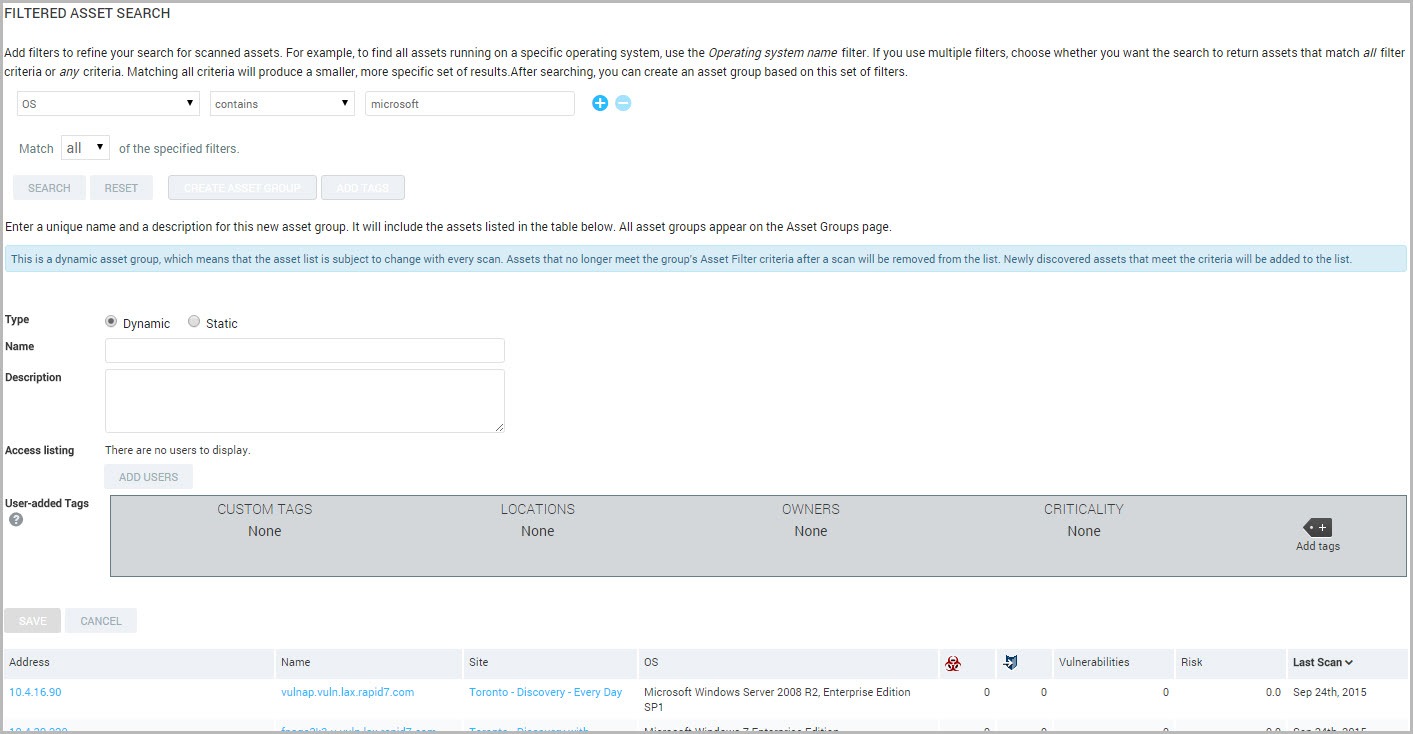This screenshot has height=734, width=1413.
Task: Click the 'There are no users to display' text
Action: [178, 450]
